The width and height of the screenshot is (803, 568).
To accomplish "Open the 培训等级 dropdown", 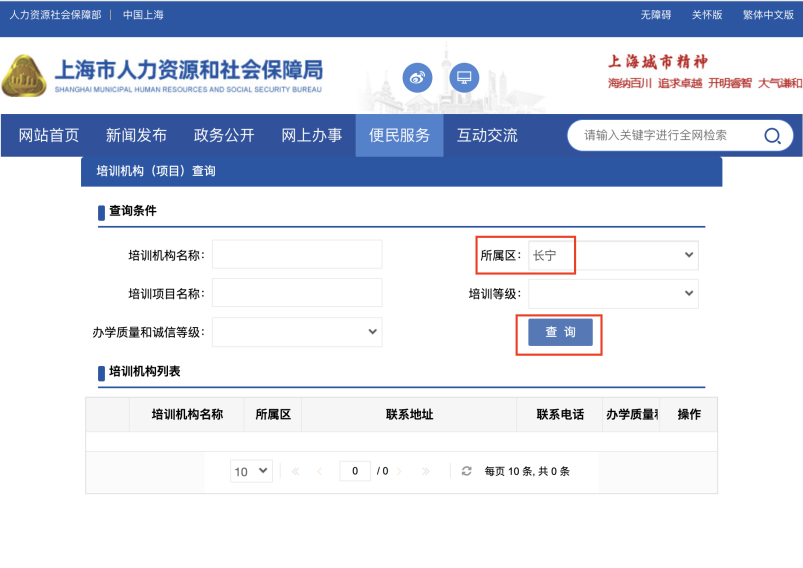I will (x=613, y=293).
